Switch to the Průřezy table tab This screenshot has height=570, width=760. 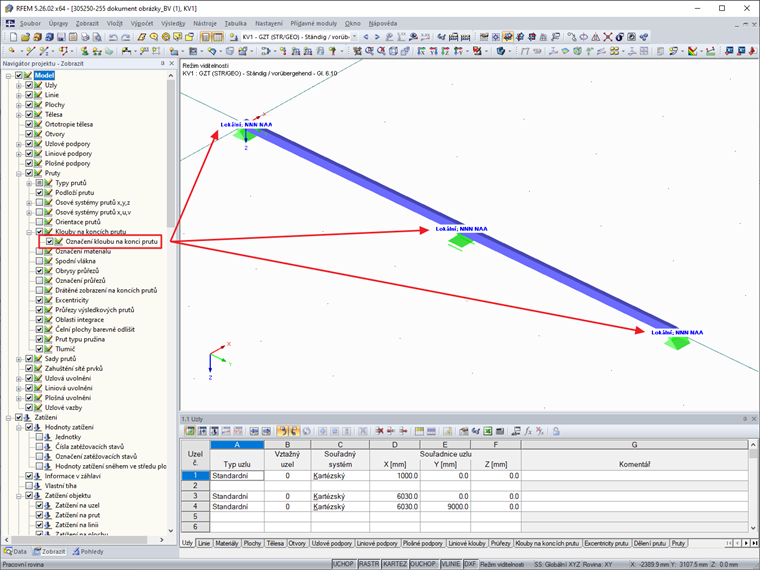(500, 543)
